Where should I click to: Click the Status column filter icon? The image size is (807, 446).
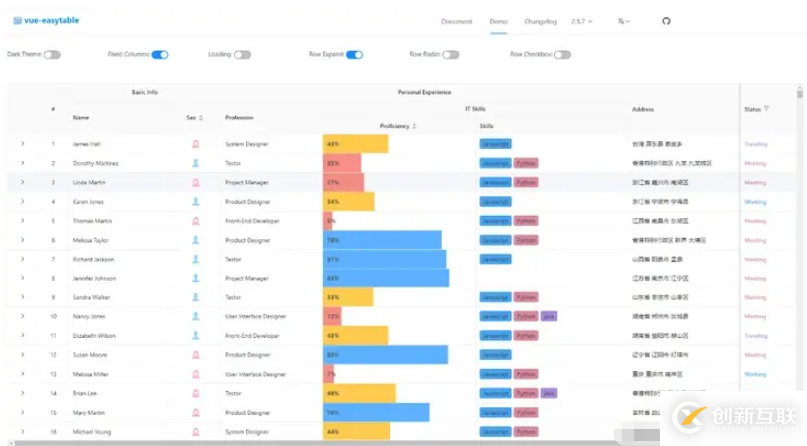point(766,109)
